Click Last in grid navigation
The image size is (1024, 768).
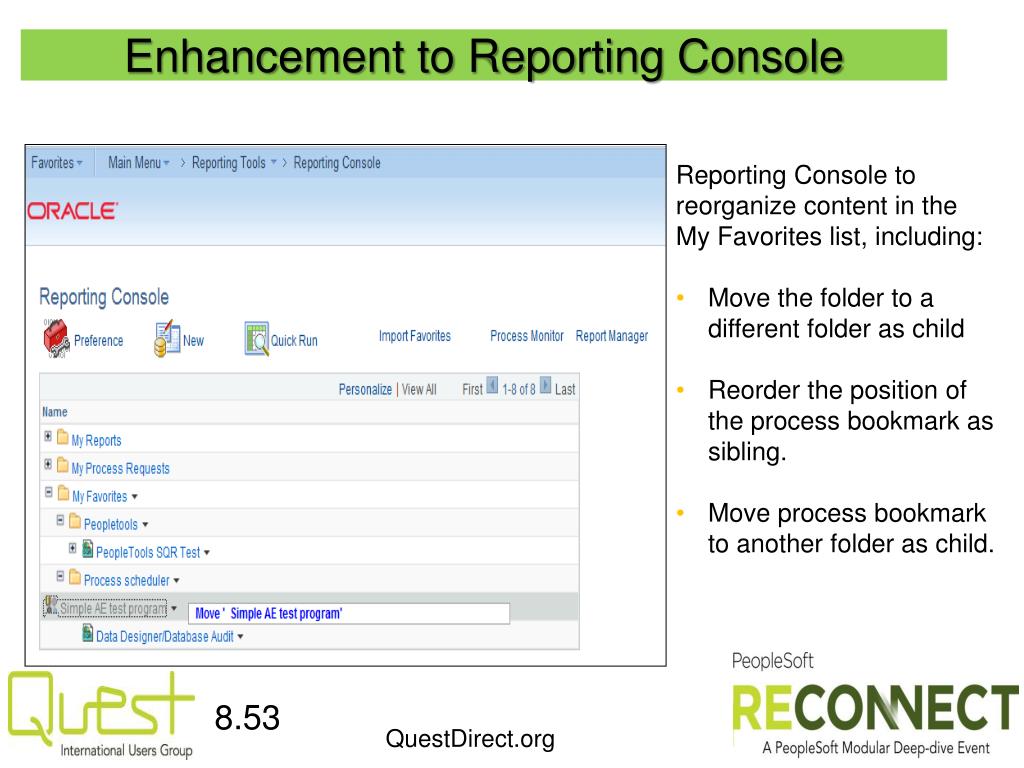click(x=565, y=389)
